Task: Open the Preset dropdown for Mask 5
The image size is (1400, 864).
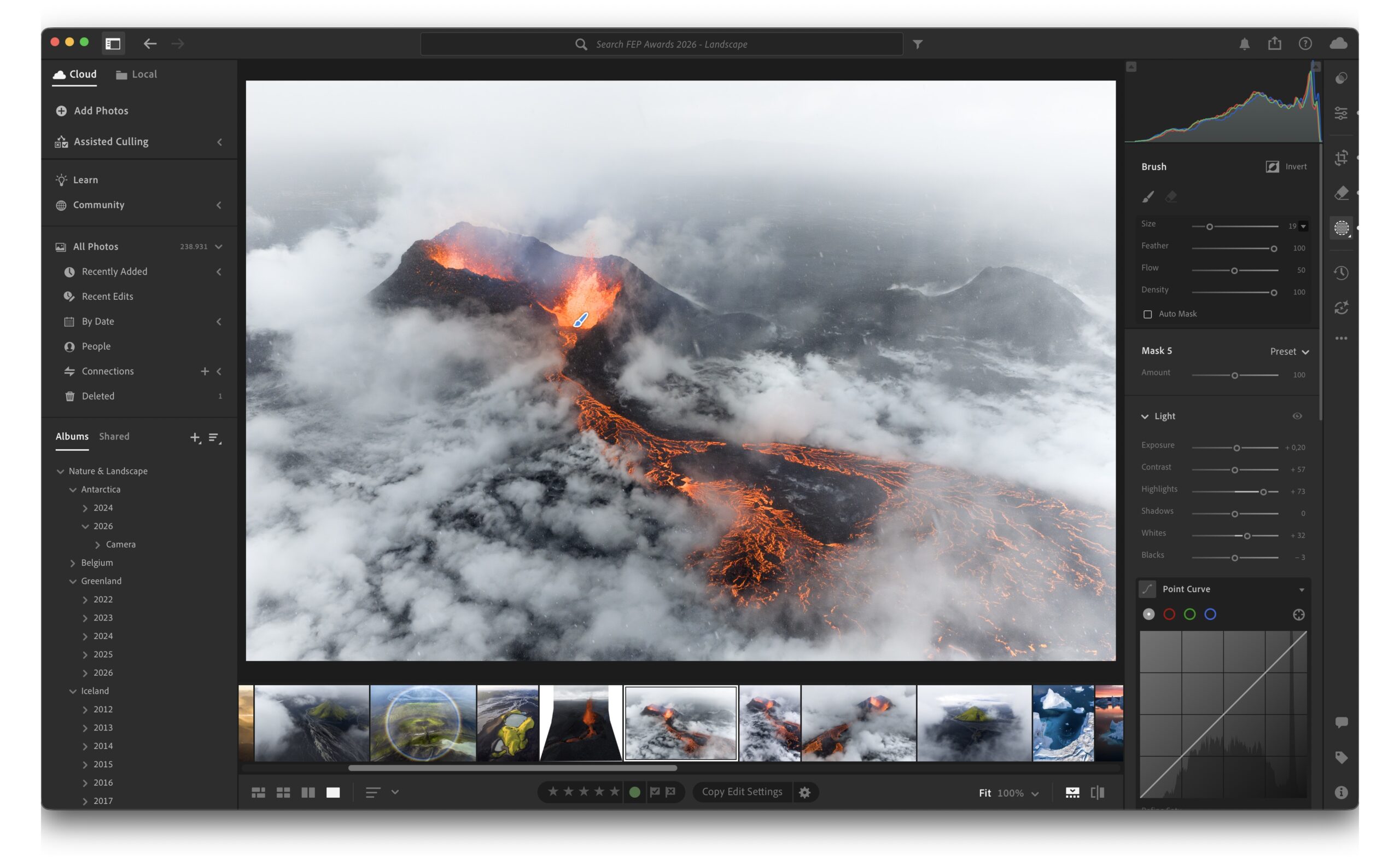Action: tap(1288, 351)
